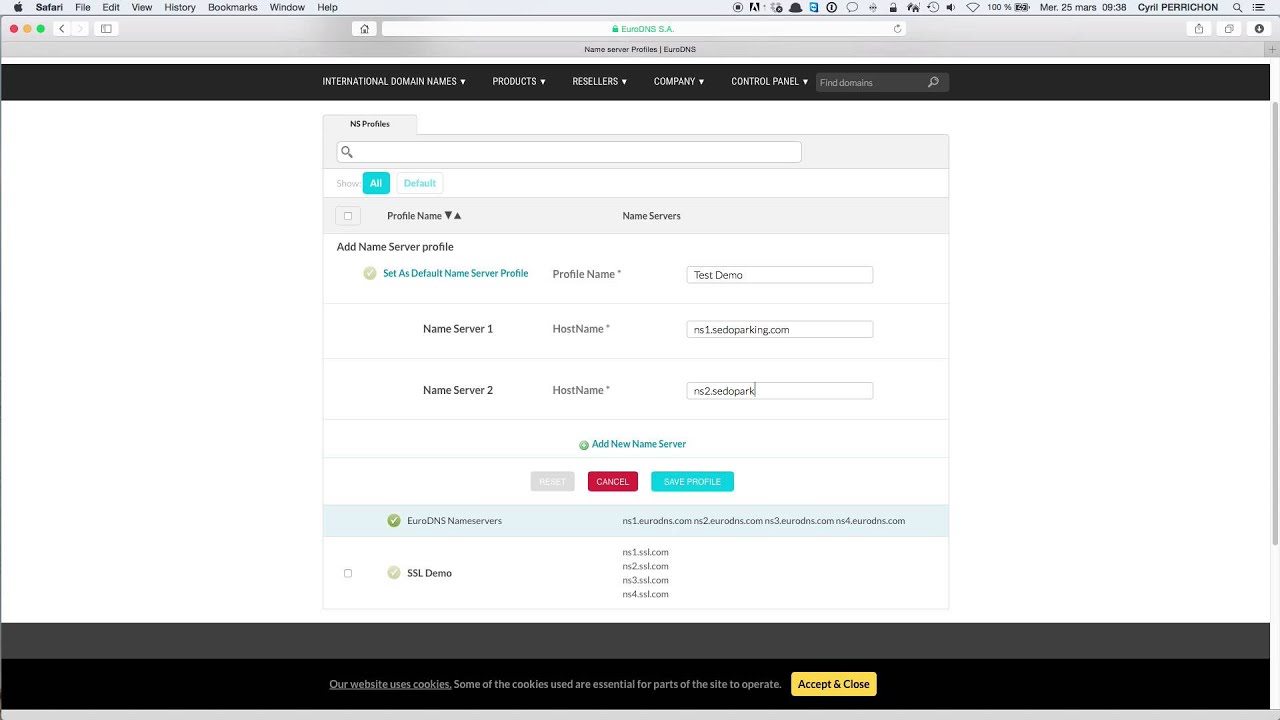Image resolution: width=1280 pixels, height=720 pixels.
Task: Click the 'ns1.ssl.com' name server text
Action: pos(645,552)
